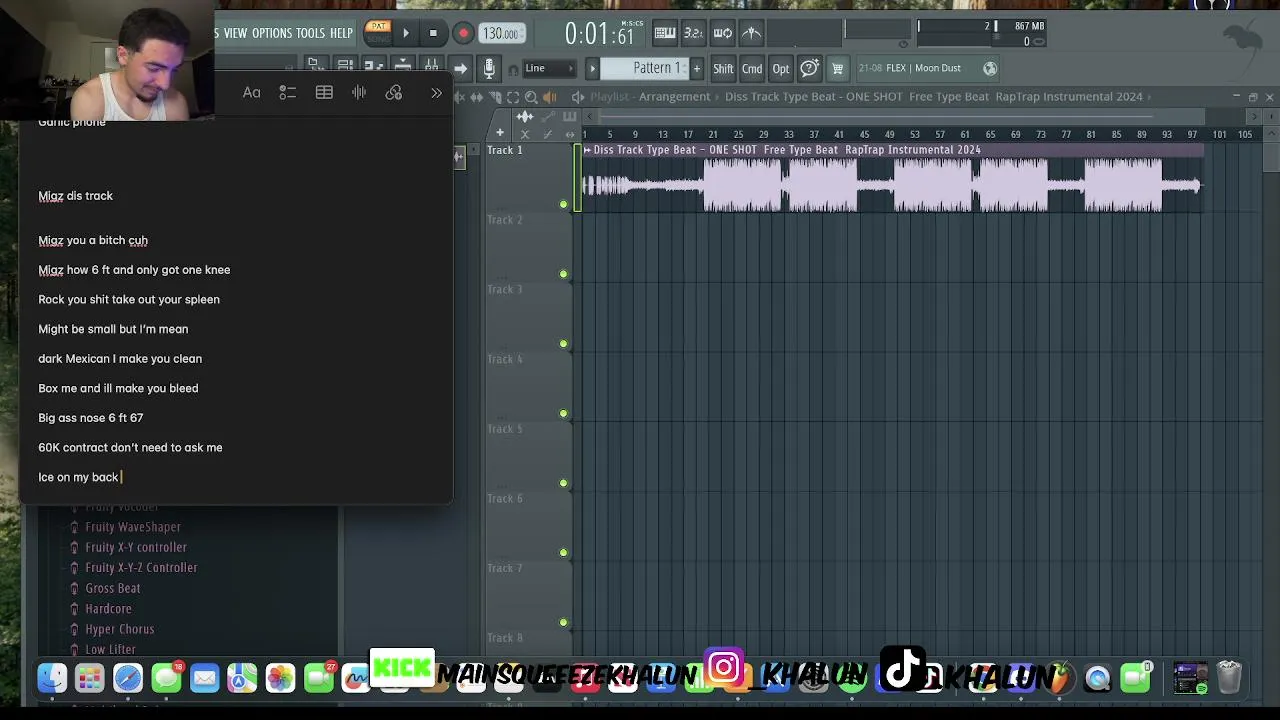The width and height of the screenshot is (1280, 720).
Task: Insert a table via notes table icon
Action: (324, 93)
